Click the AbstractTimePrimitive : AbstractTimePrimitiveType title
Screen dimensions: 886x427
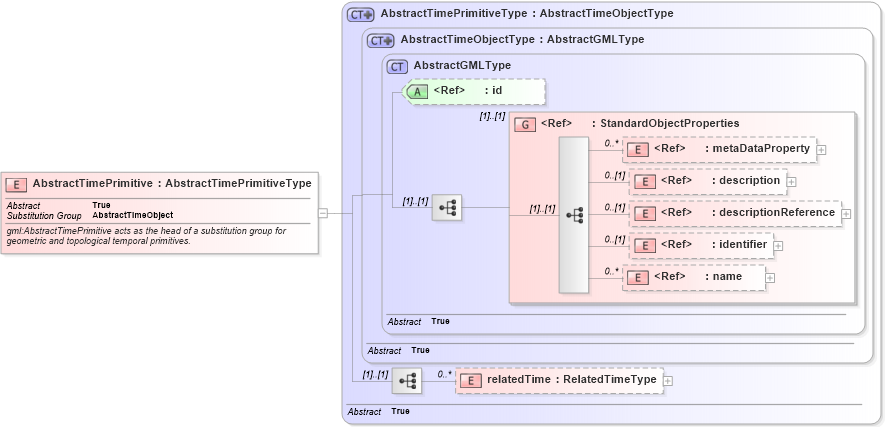click(x=172, y=184)
